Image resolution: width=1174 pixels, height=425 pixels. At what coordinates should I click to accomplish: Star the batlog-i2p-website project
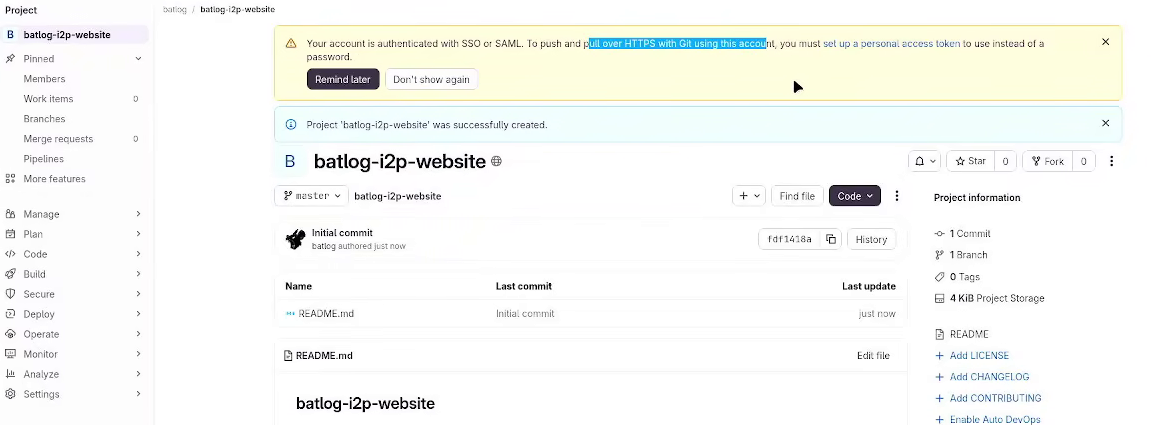971,161
